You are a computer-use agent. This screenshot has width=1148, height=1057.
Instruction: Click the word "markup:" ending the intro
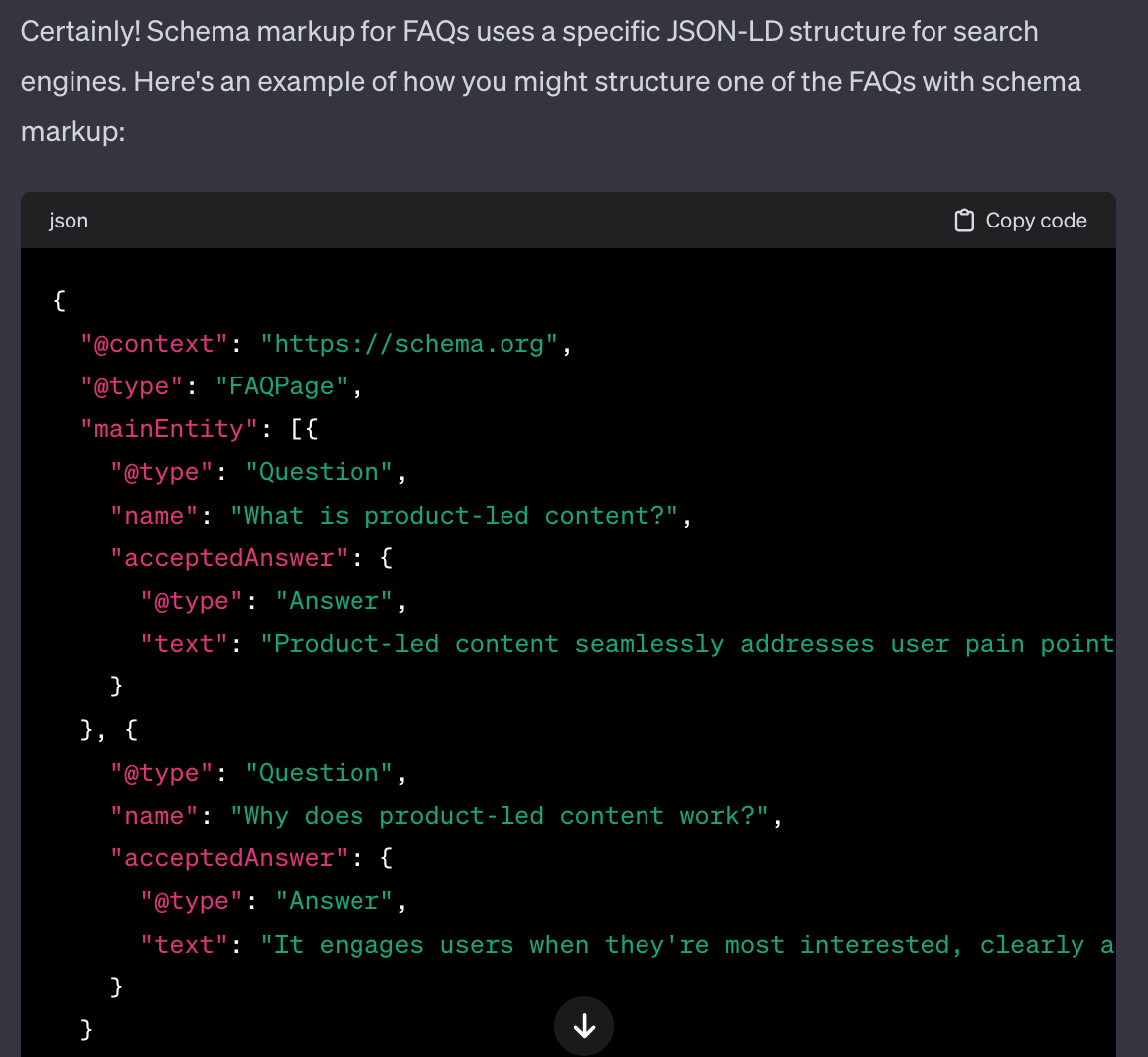pyautogui.click(x=73, y=132)
